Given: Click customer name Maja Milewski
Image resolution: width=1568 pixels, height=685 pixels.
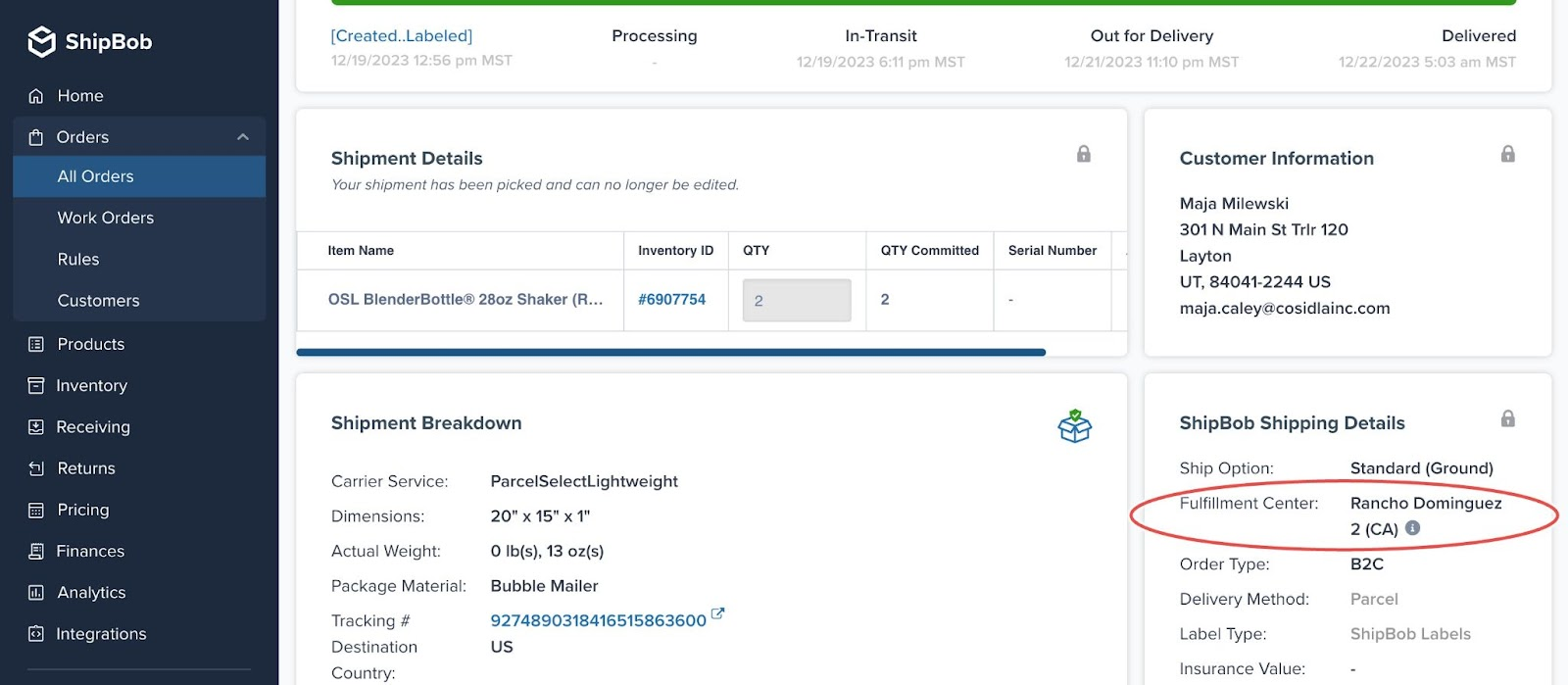Looking at the screenshot, I should (1234, 204).
